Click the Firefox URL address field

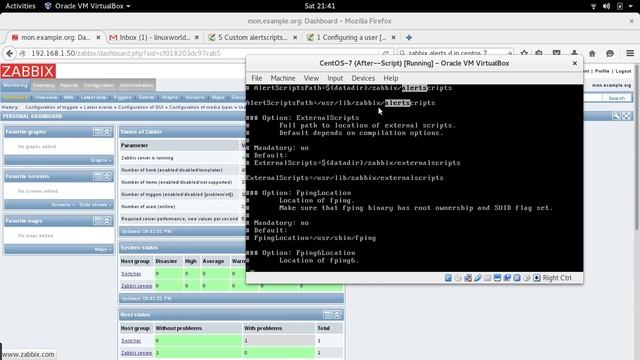[204, 53]
